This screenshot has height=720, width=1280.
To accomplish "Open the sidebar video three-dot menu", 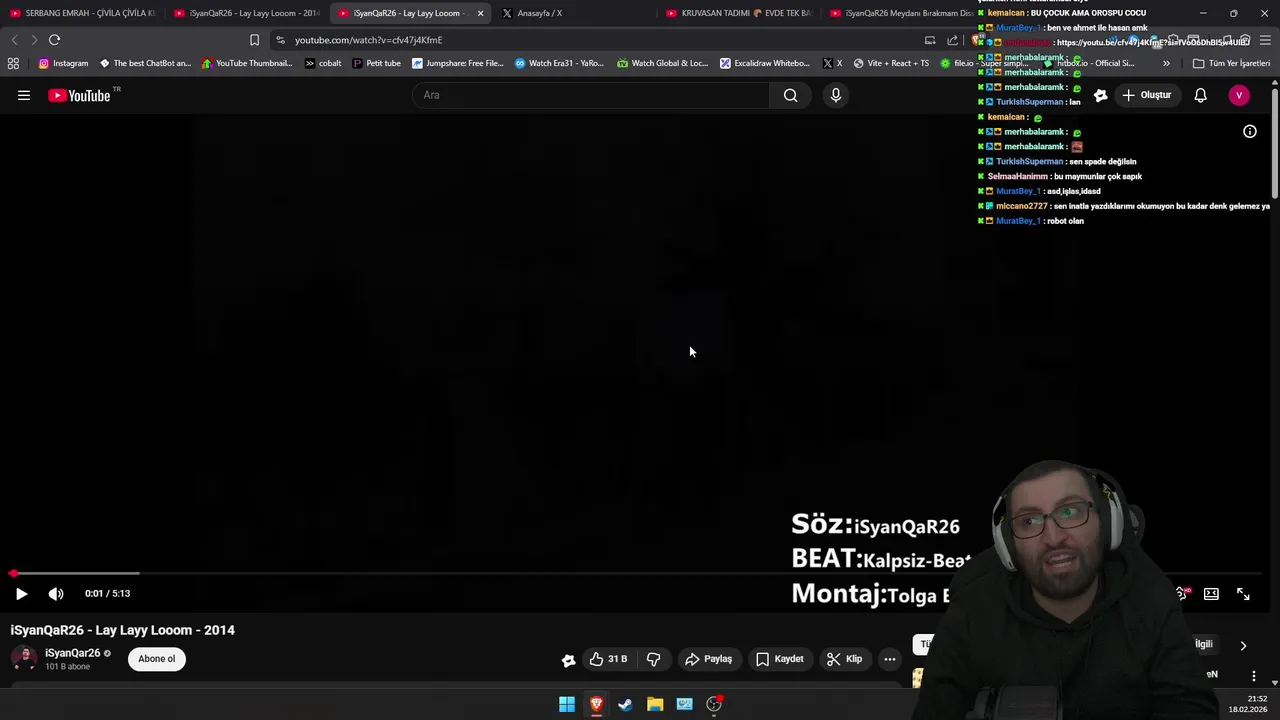I will 1253,676.
